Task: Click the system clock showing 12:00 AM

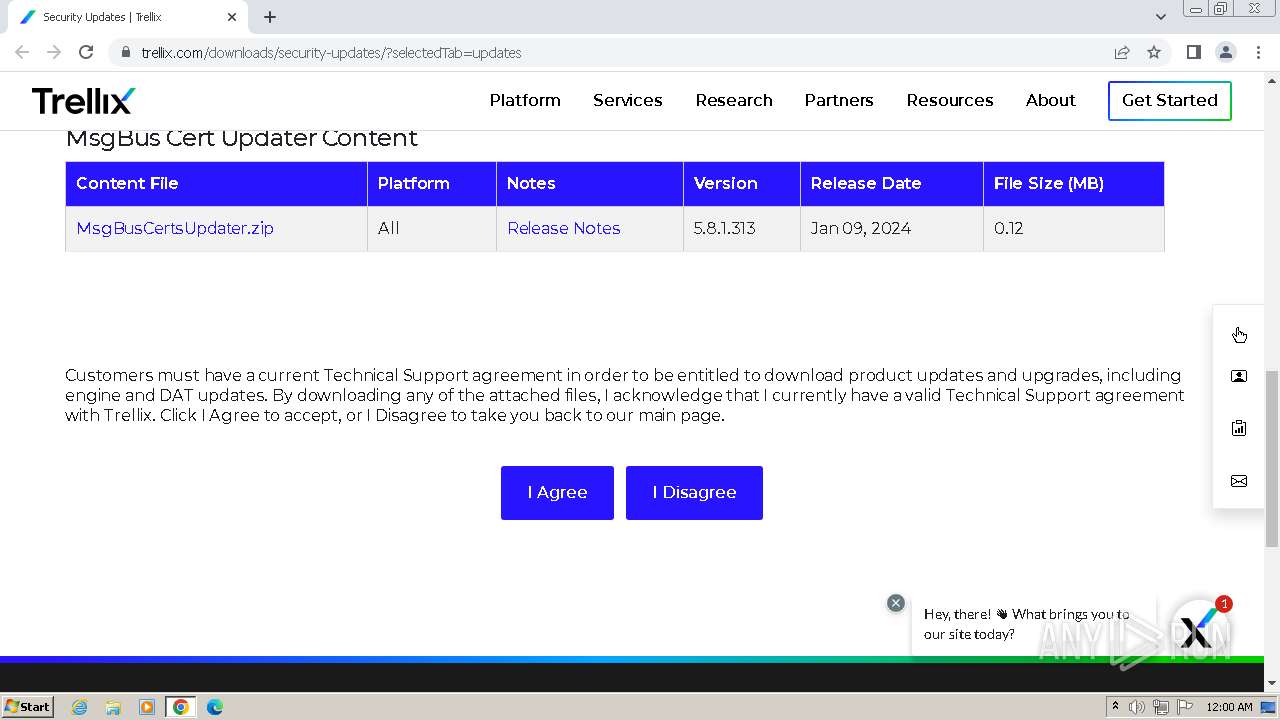Action: pyautogui.click(x=1229, y=707)
